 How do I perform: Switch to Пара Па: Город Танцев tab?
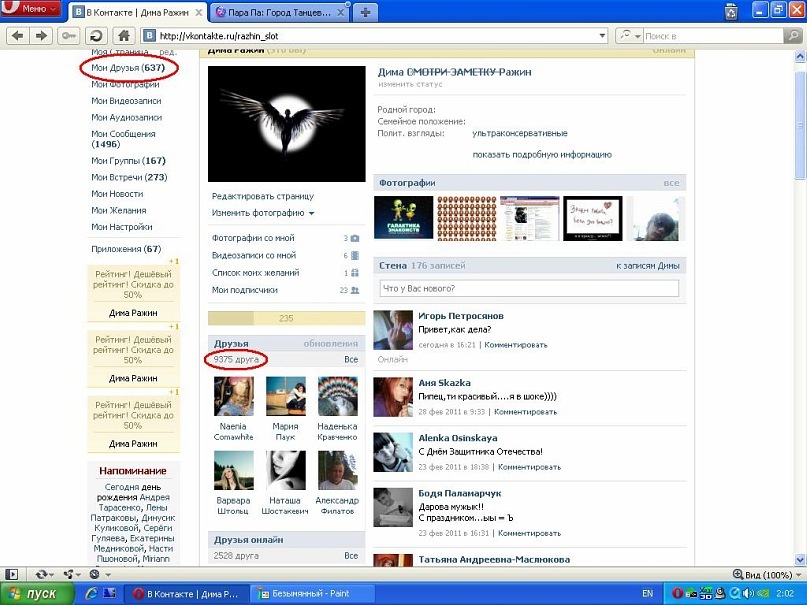tap(279, 12)
